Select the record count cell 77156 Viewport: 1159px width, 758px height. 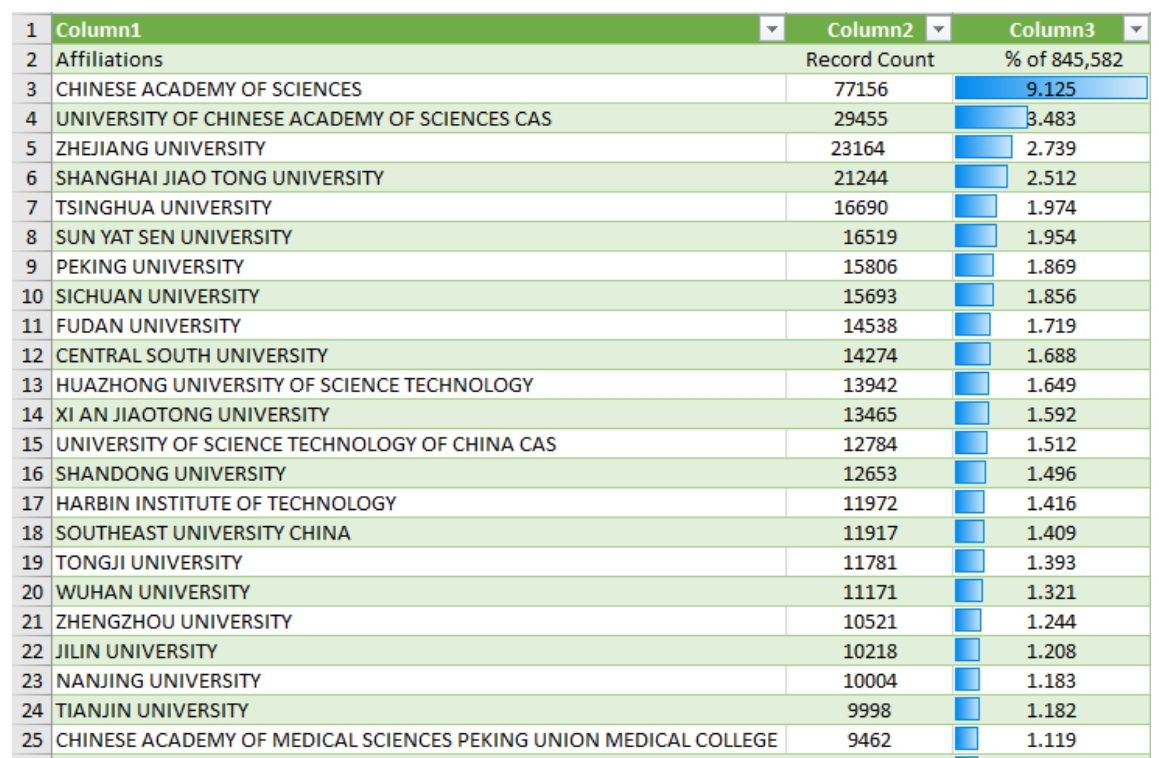pos(869,89)
